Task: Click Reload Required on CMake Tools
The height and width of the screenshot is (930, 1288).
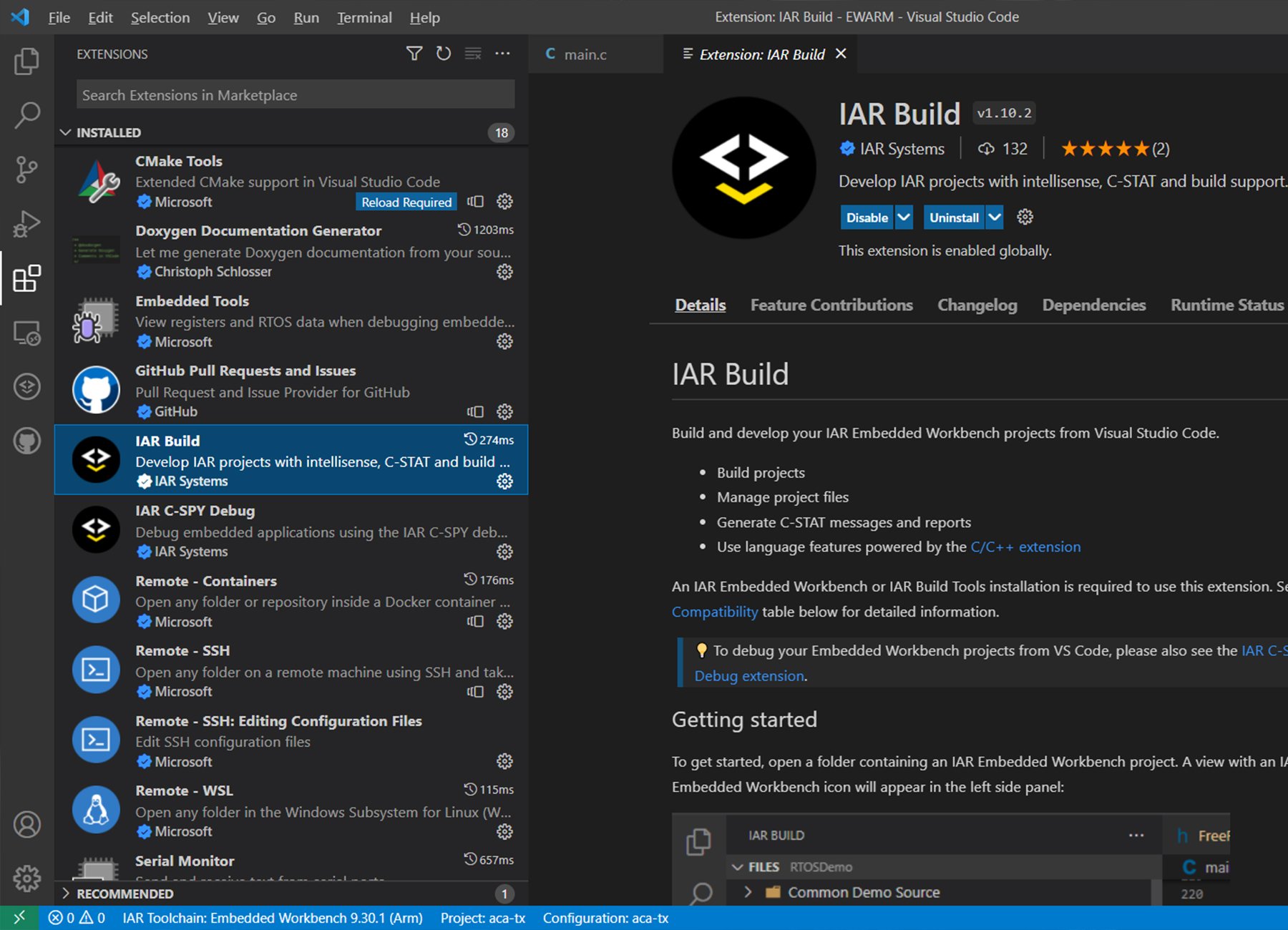Action: click(406, 202)
